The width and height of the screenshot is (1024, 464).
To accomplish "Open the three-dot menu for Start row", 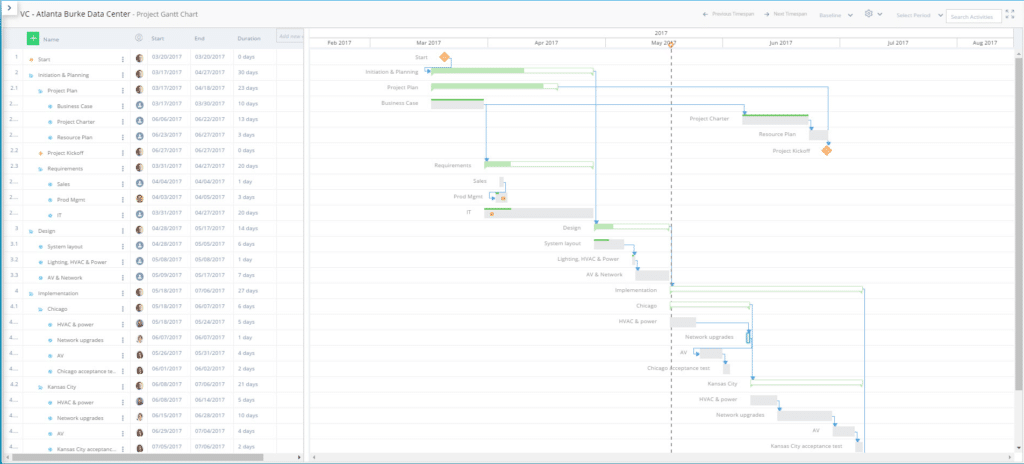I will click(x=122, y=59).
